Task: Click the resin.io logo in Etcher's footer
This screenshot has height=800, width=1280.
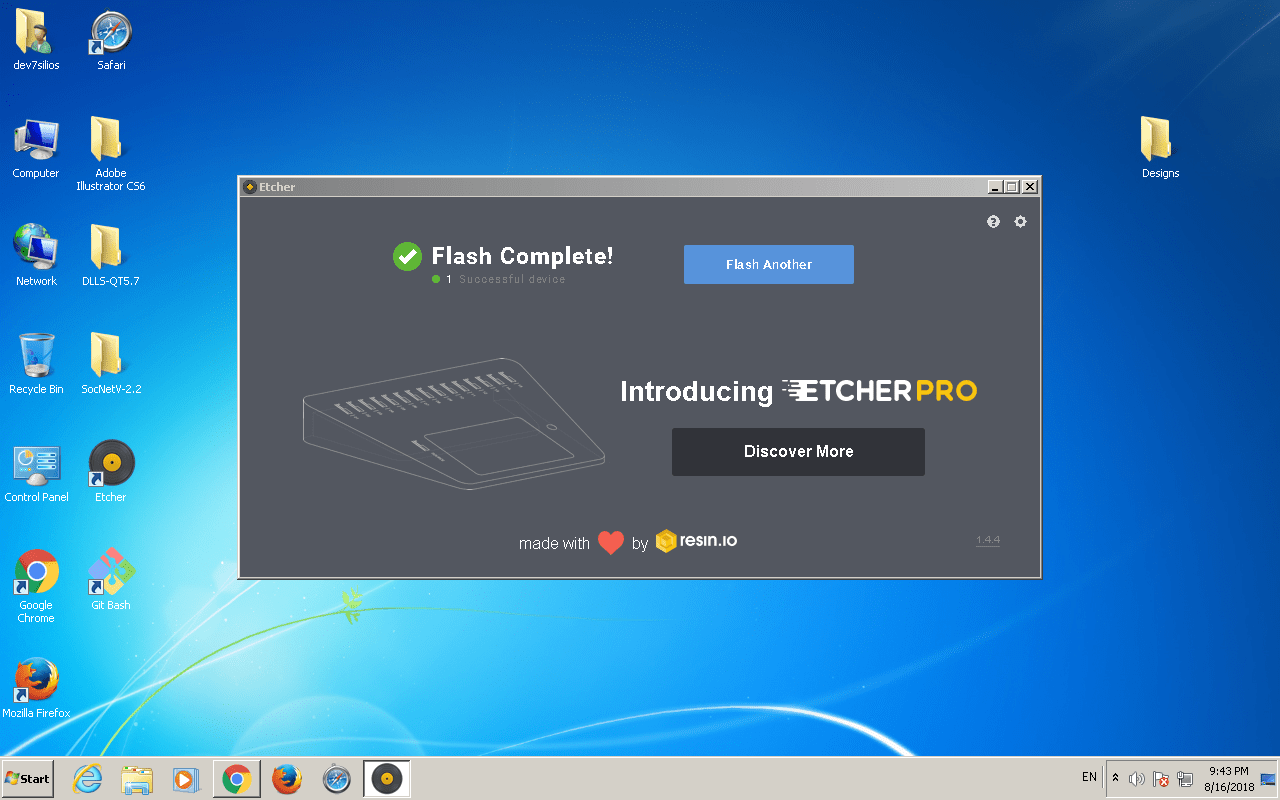Action: coord(696,541)
